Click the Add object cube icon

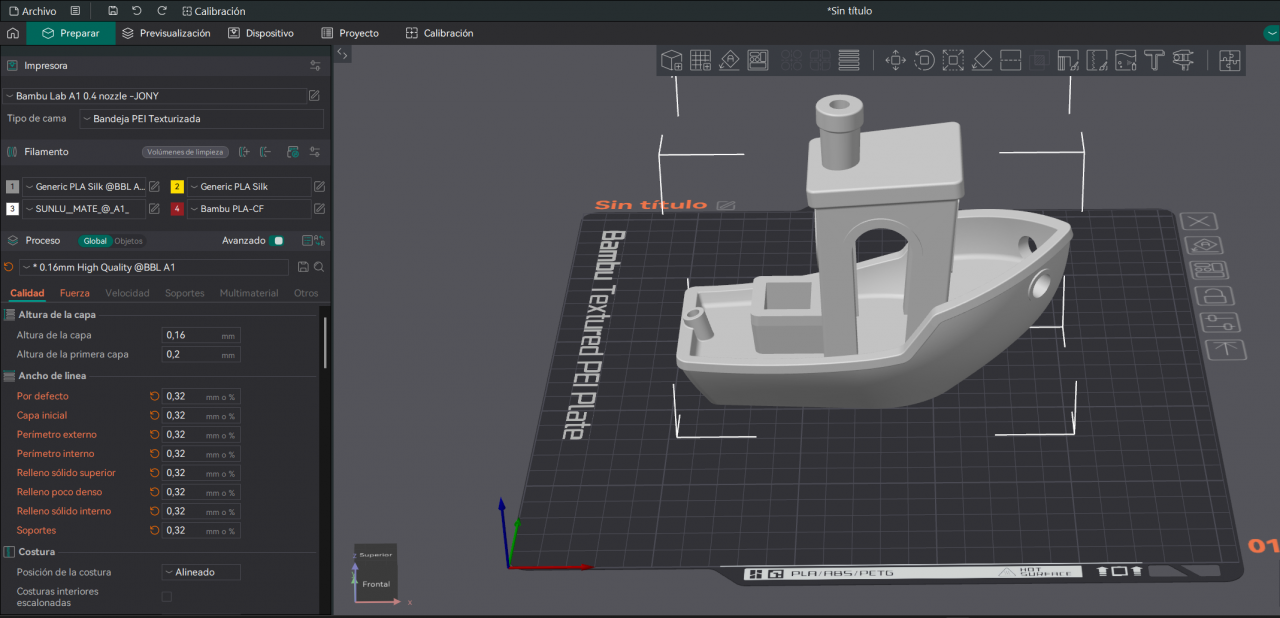click(x=672, y=61)
